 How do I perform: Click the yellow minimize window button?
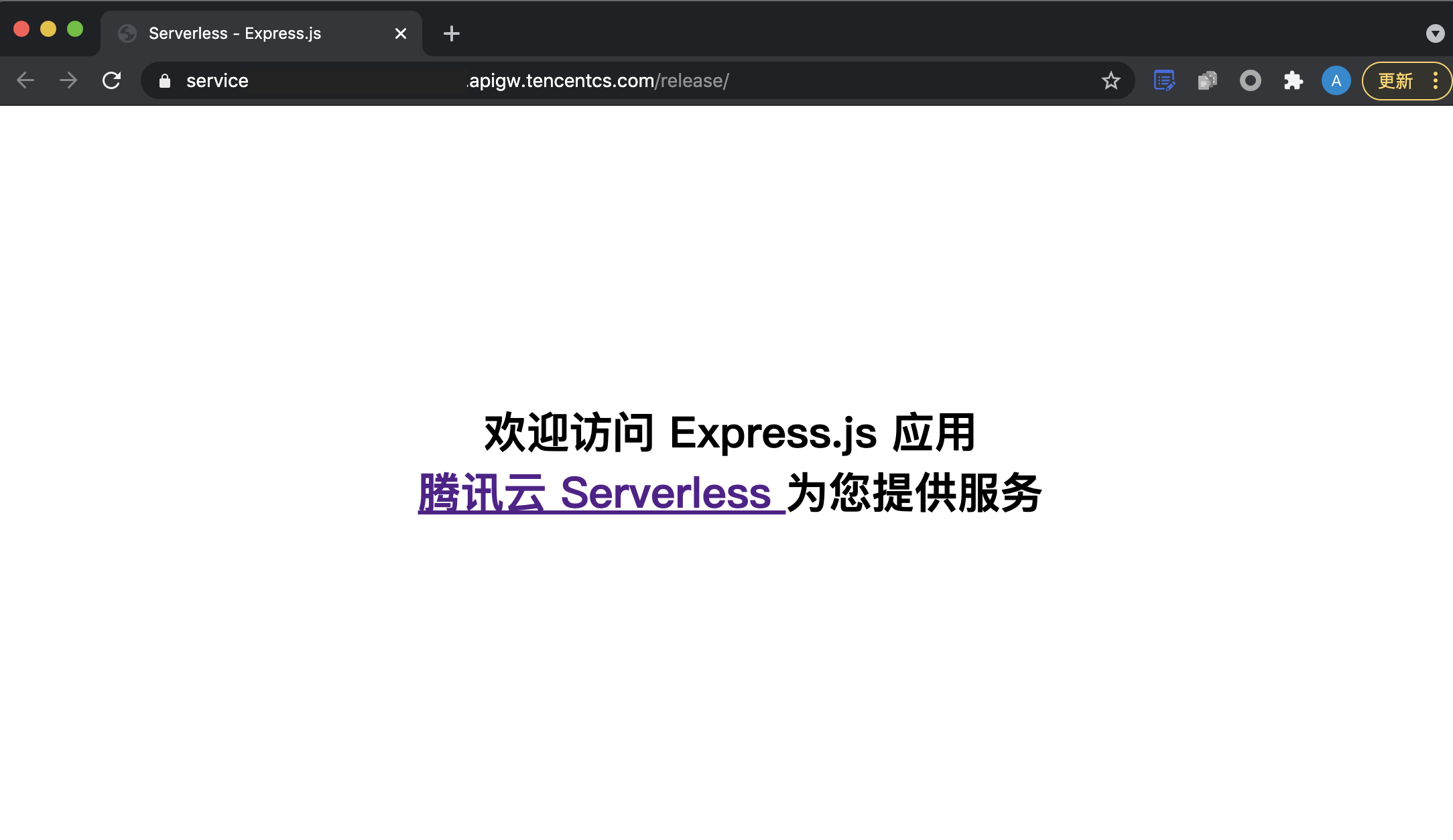coord(48,29)
